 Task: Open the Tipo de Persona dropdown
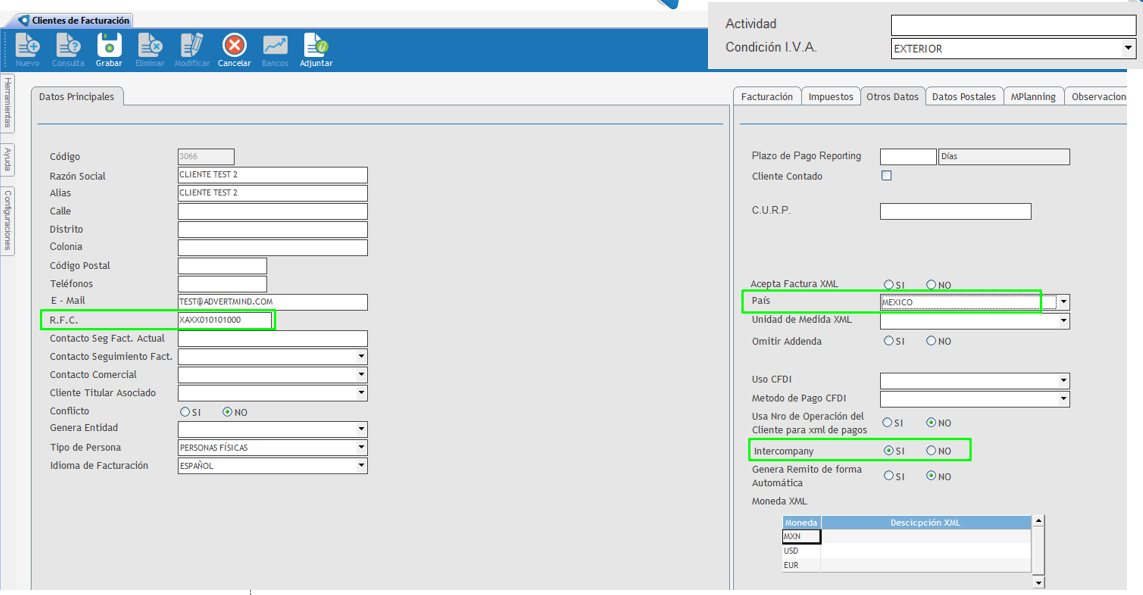point(361,447)
